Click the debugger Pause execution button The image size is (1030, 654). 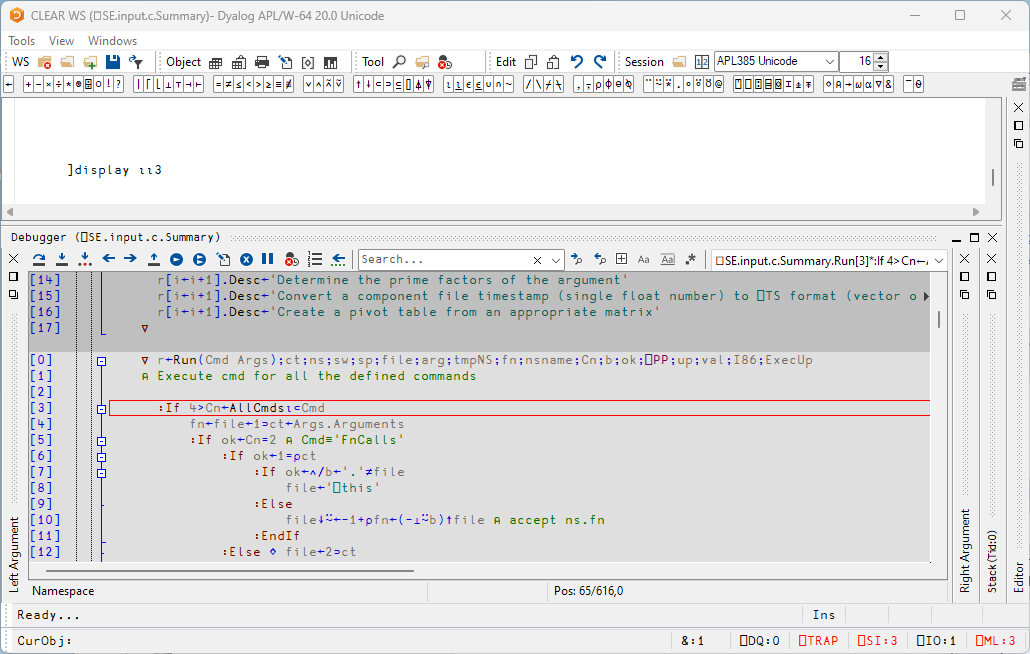point(268,259)
